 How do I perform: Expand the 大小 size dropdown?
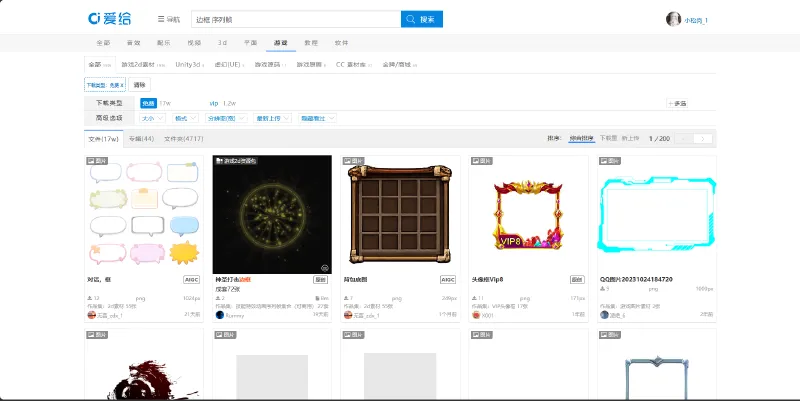(152, 118)
